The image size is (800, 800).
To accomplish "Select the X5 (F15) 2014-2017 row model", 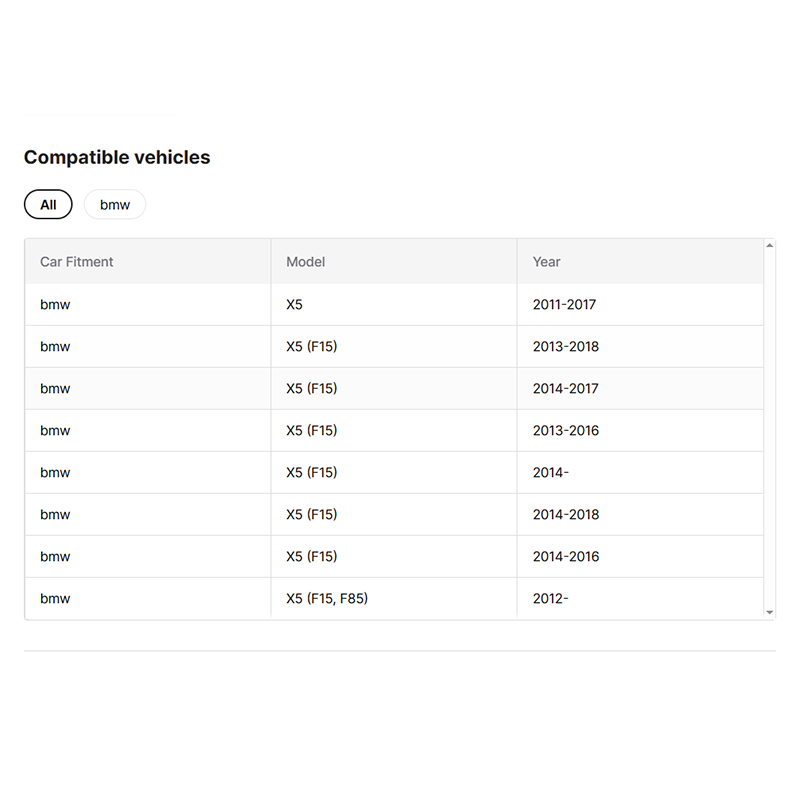I will (x=312, y=388).
